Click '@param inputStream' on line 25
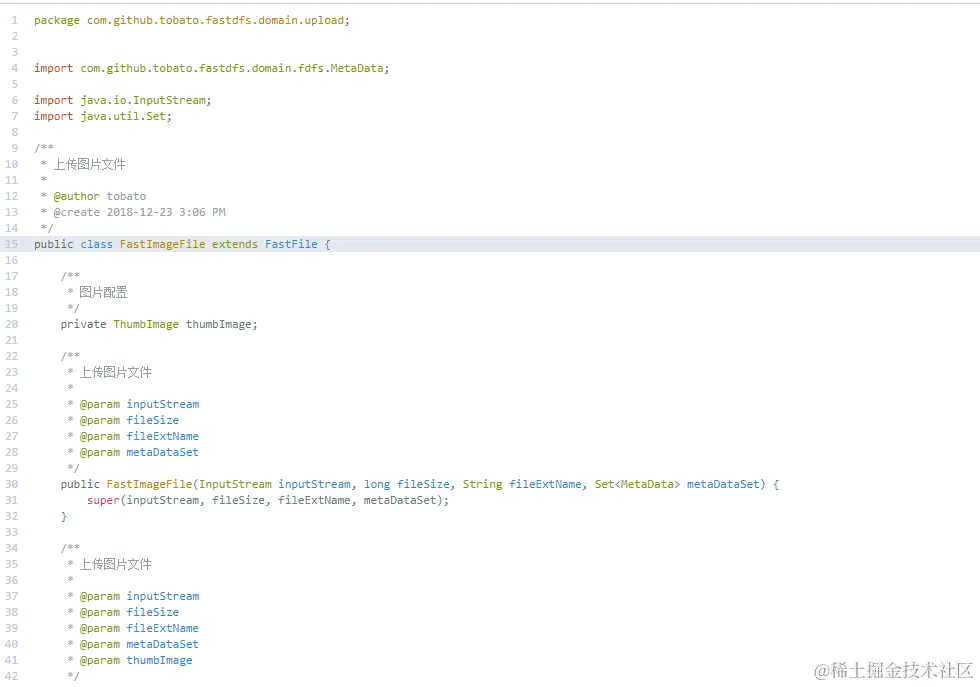This screenshot has width=980, height=687. 139,404
